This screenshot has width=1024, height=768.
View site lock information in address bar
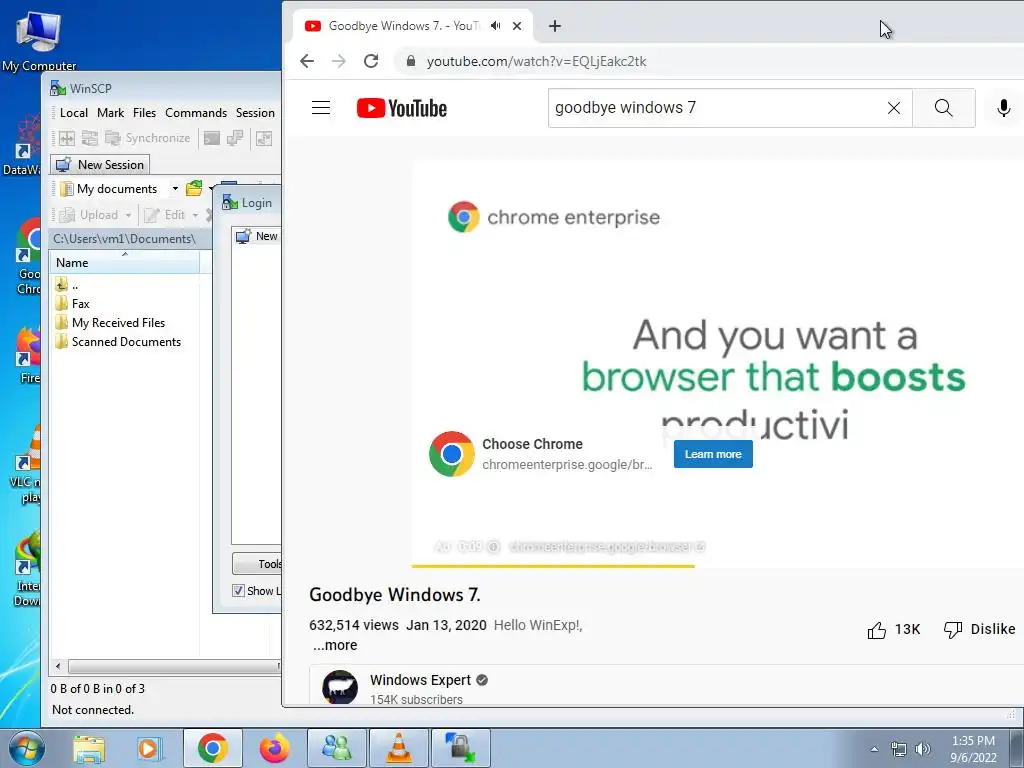[x=411, y=61]
